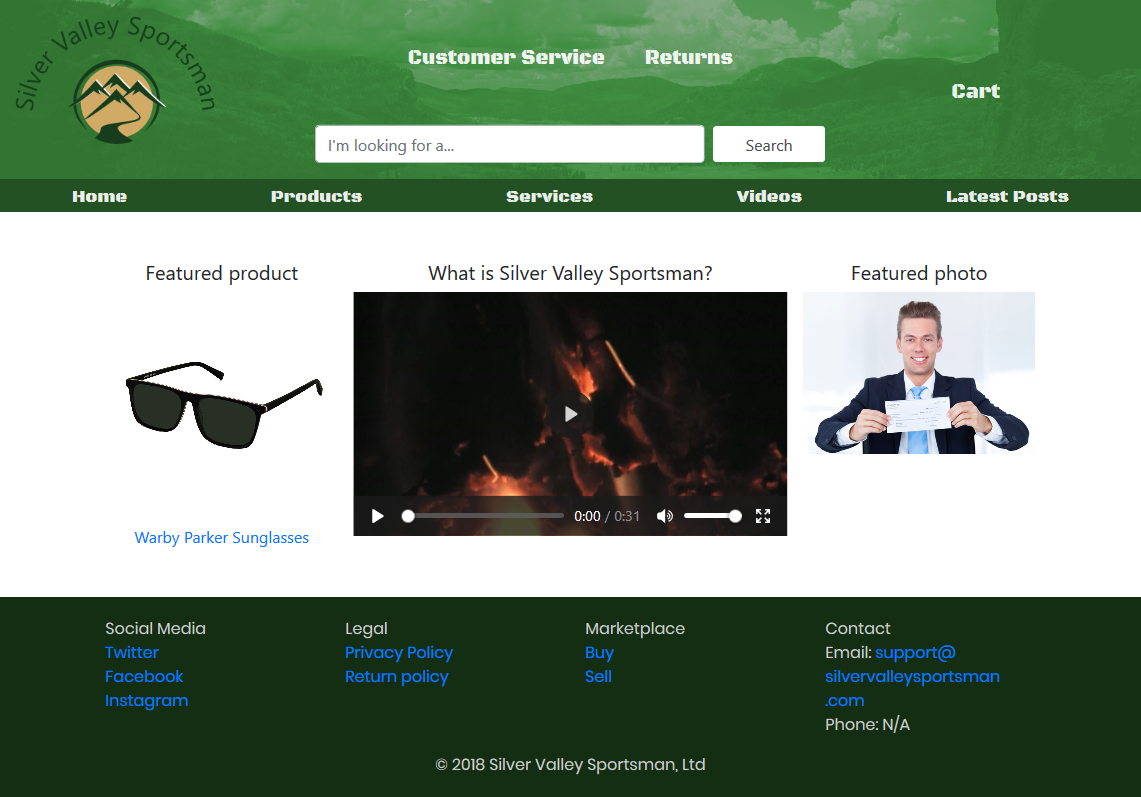The width and height of the screenshot is (1141, 797).
Task: Click the Silver Valley Sportsman mountain logo
Action: tap(117, 101)
